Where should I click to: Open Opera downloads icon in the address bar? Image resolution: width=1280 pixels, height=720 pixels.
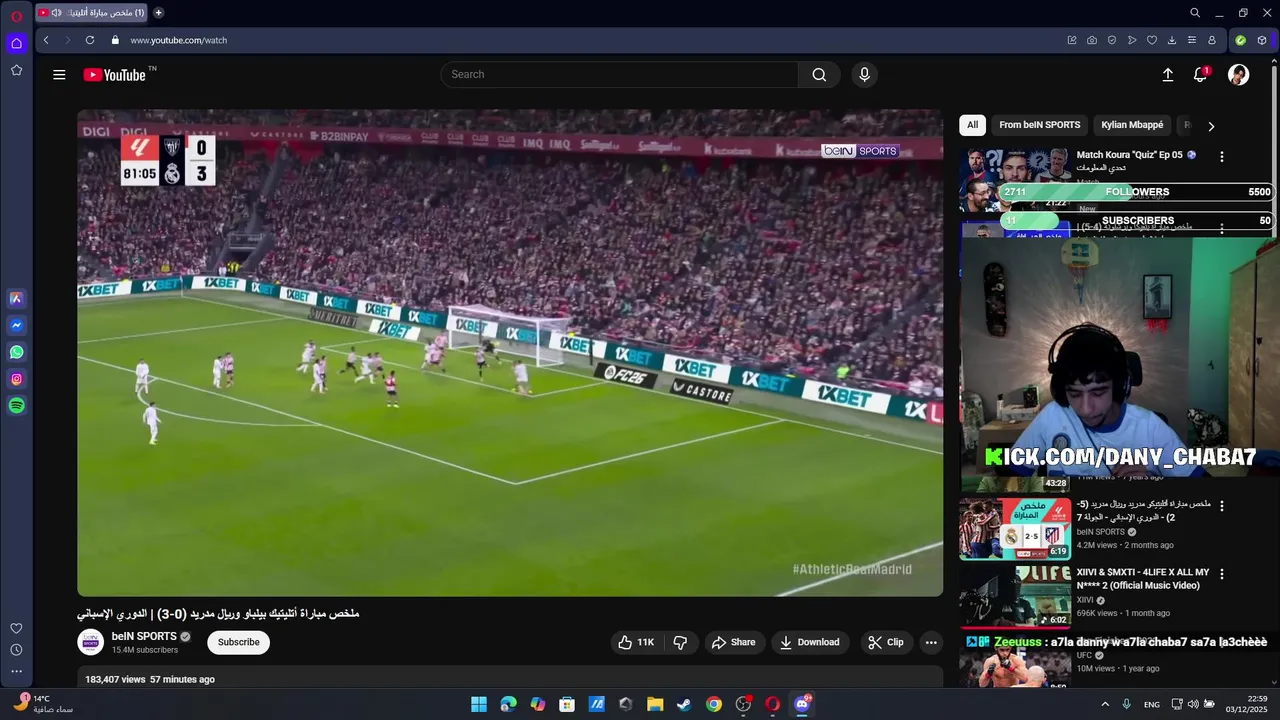pos(1172,40)
